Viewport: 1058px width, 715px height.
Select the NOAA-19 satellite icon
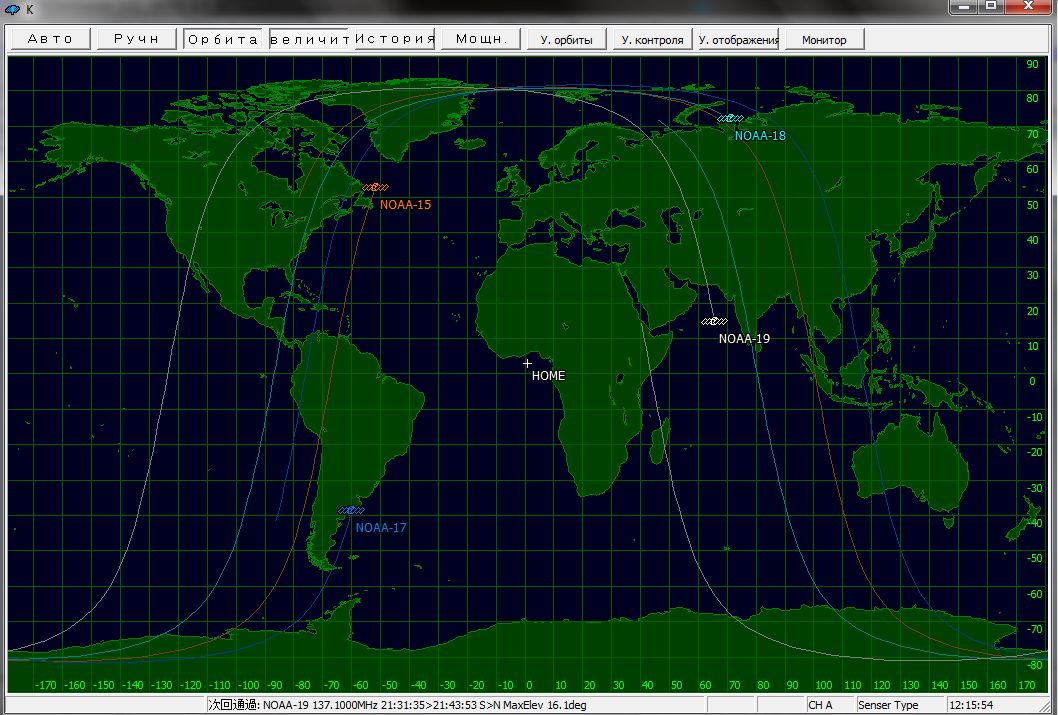714,321
